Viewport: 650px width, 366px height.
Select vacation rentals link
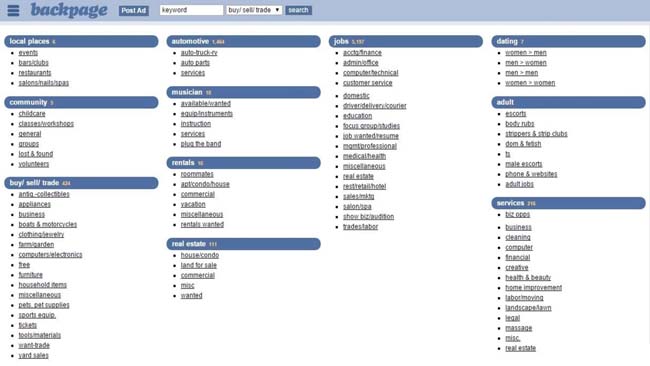tap(193, 204)
